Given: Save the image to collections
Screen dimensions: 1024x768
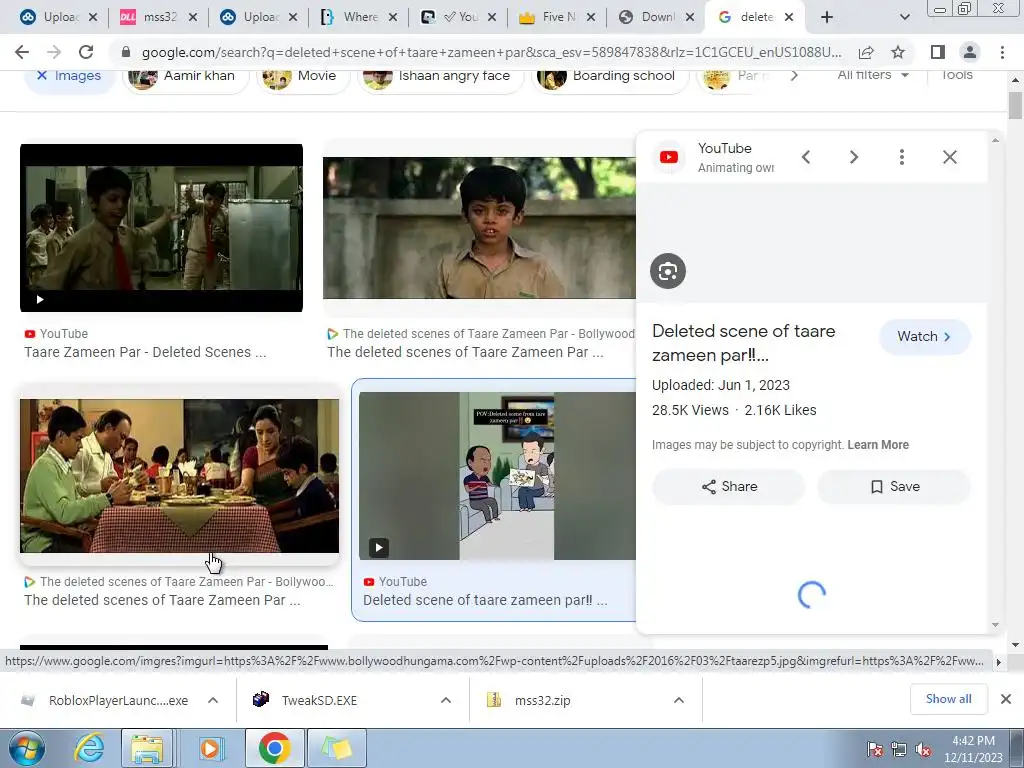Looking at the screenshot, I should (x=894, y=487).
